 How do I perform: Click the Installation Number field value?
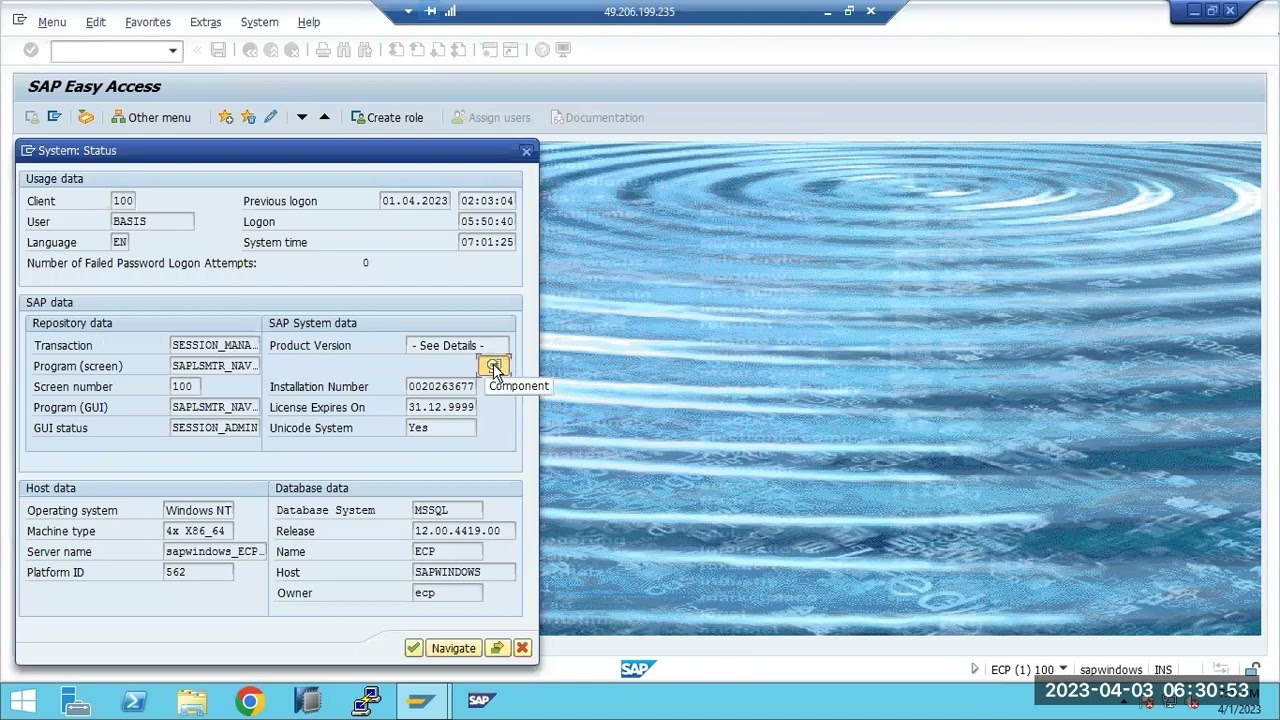[441, 386]
